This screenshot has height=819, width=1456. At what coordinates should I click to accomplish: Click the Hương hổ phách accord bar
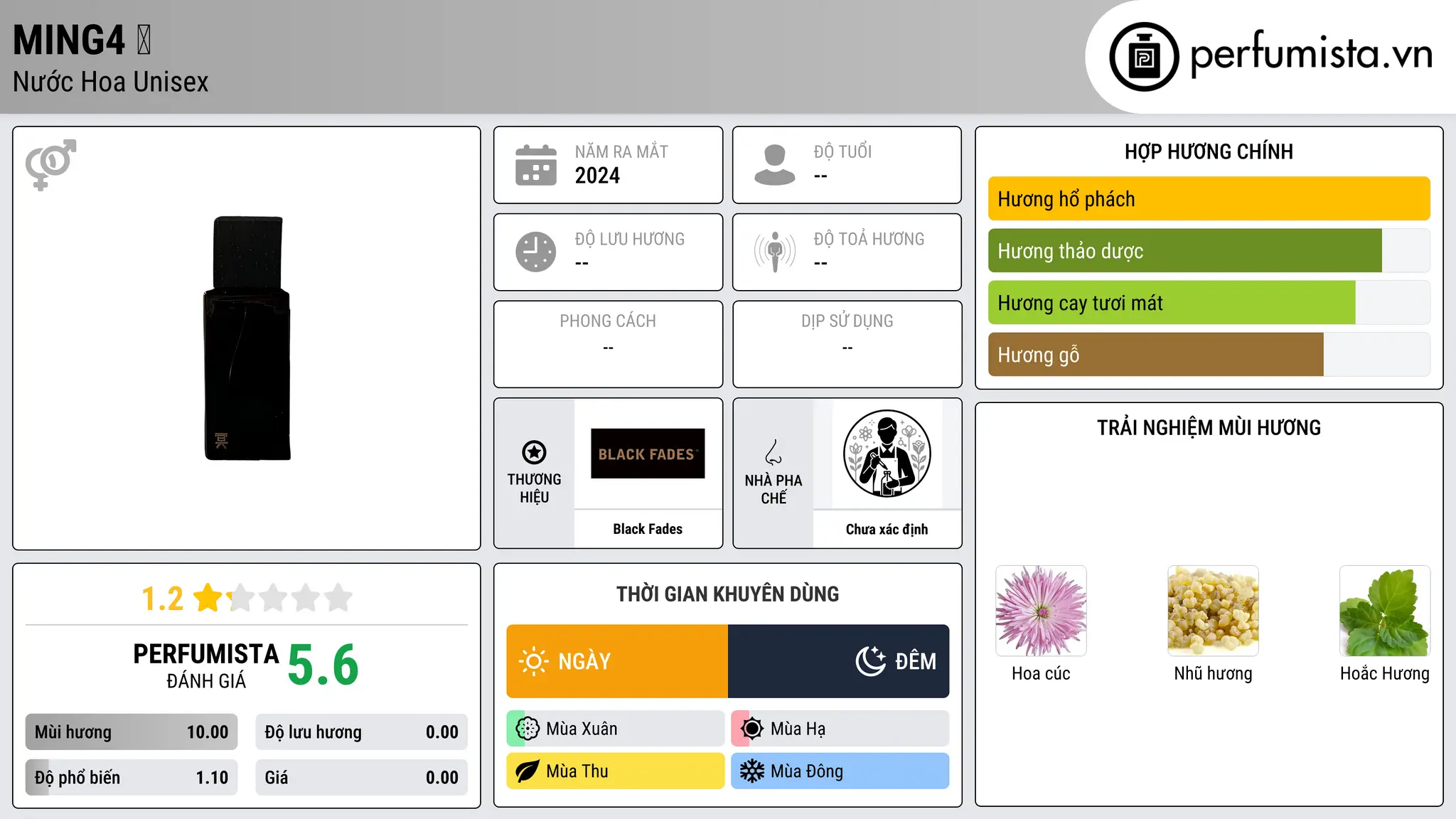coord(1209,199)
